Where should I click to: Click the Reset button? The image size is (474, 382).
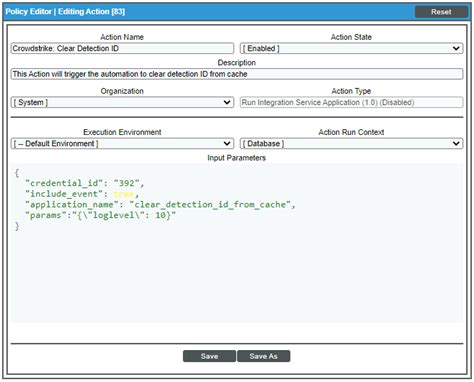click(441, 12)
